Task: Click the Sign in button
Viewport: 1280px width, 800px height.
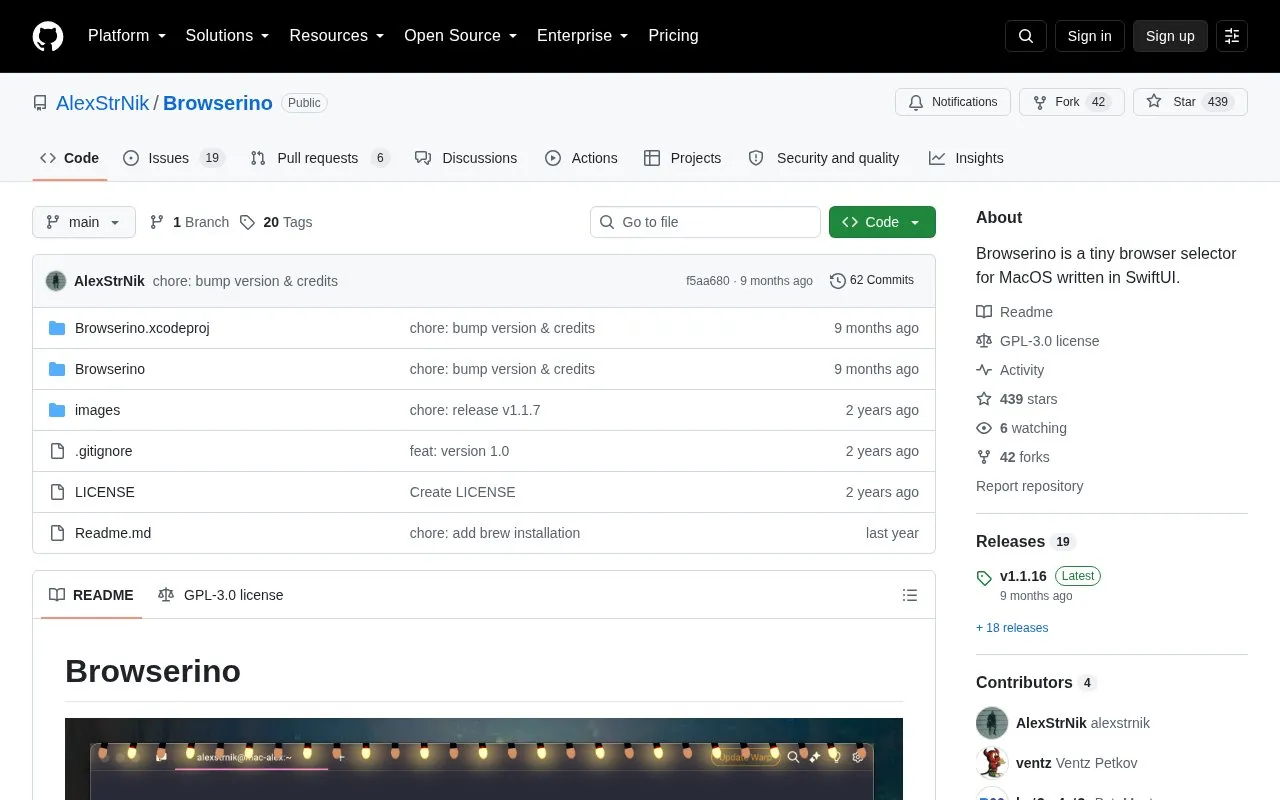Action: point(1090,36)
